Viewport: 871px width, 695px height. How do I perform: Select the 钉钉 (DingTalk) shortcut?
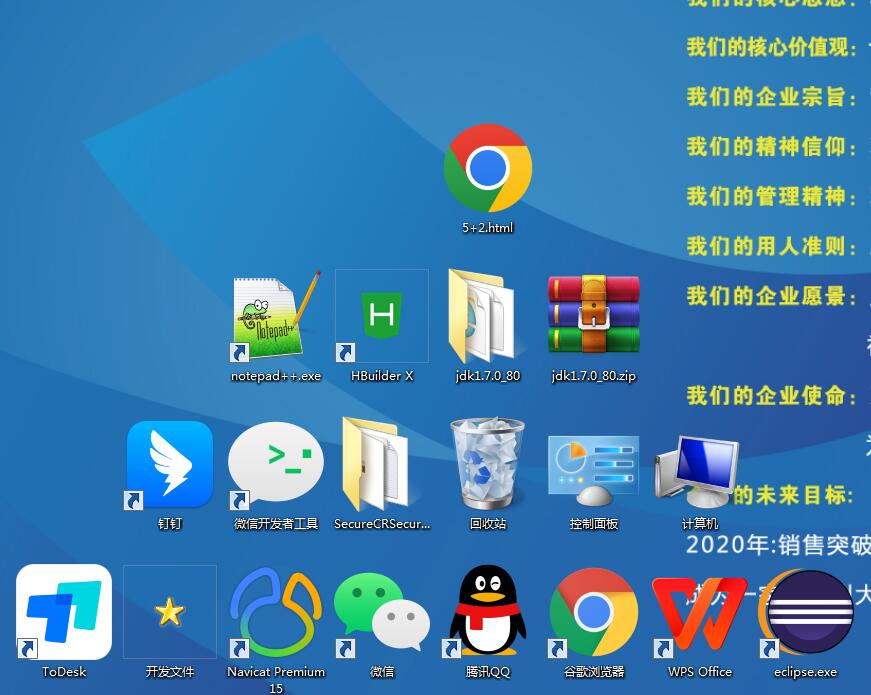tap(170, 464)
